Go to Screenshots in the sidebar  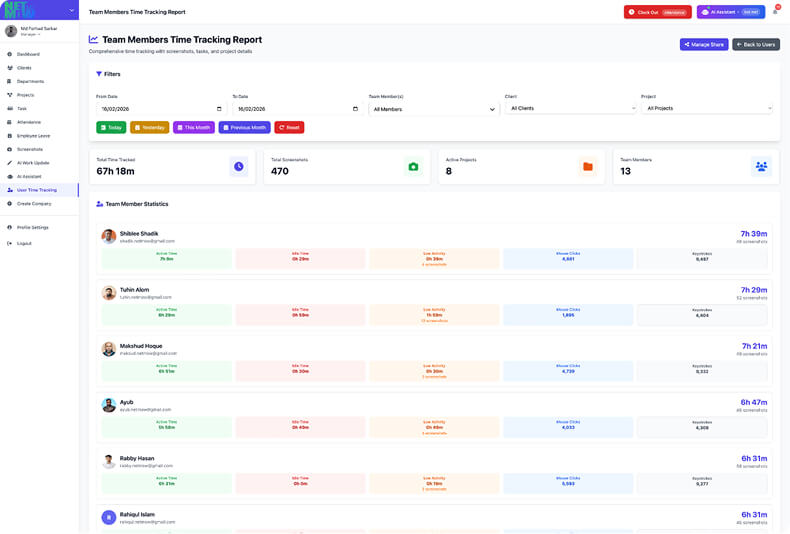click(29, 149)
